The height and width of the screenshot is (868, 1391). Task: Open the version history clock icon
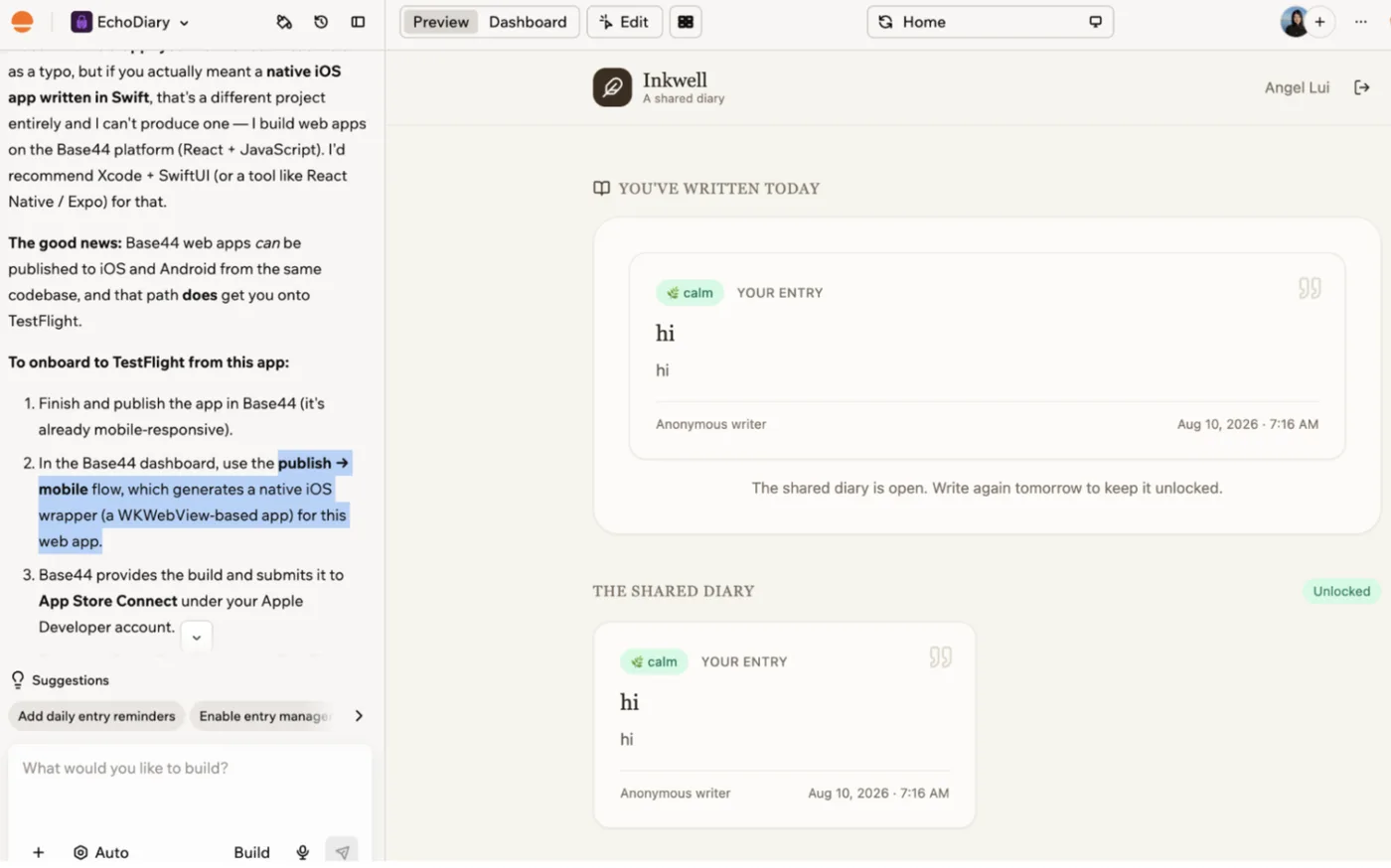321,22
